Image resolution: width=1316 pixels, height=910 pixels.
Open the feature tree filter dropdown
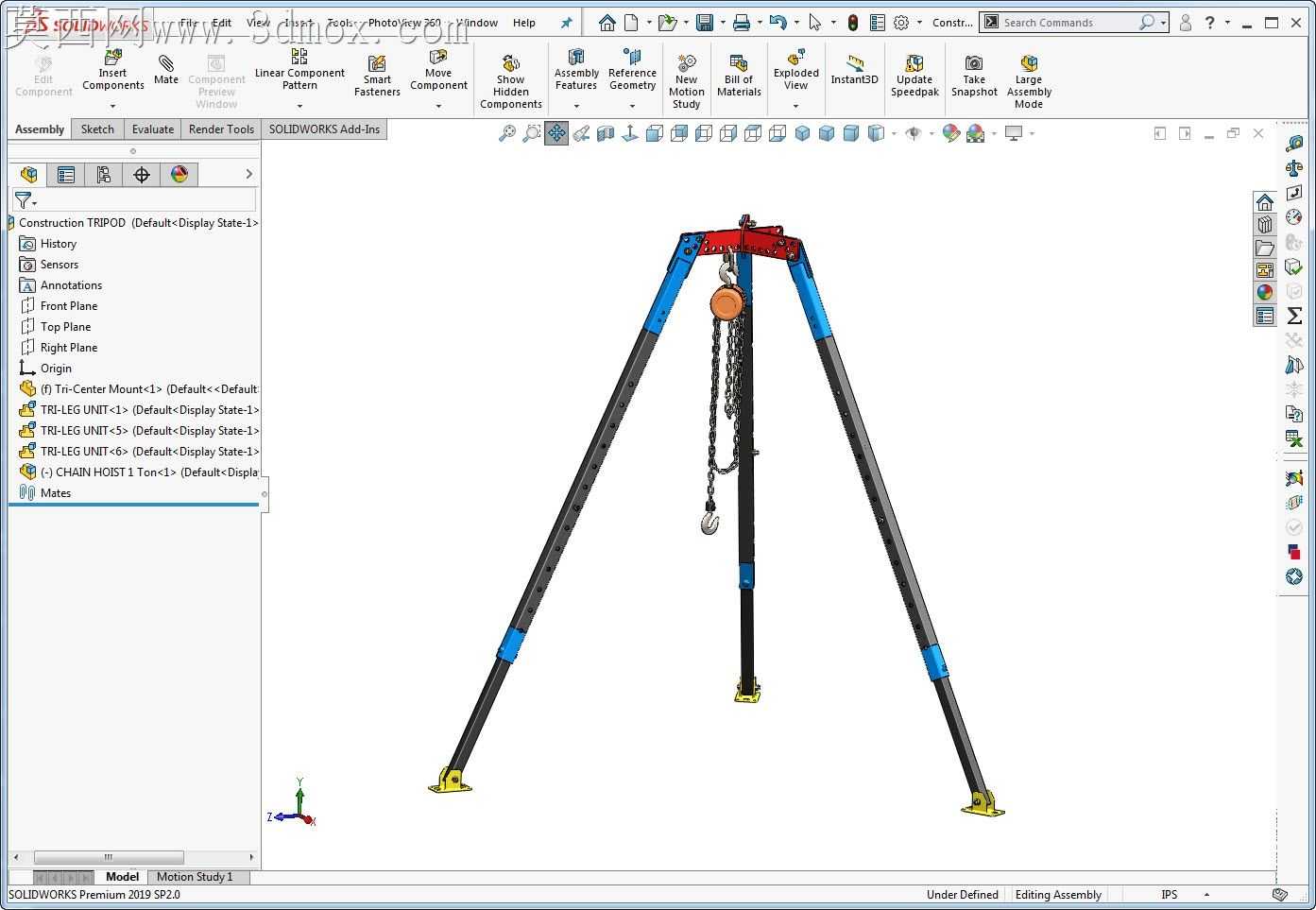(x=26, y=200)
